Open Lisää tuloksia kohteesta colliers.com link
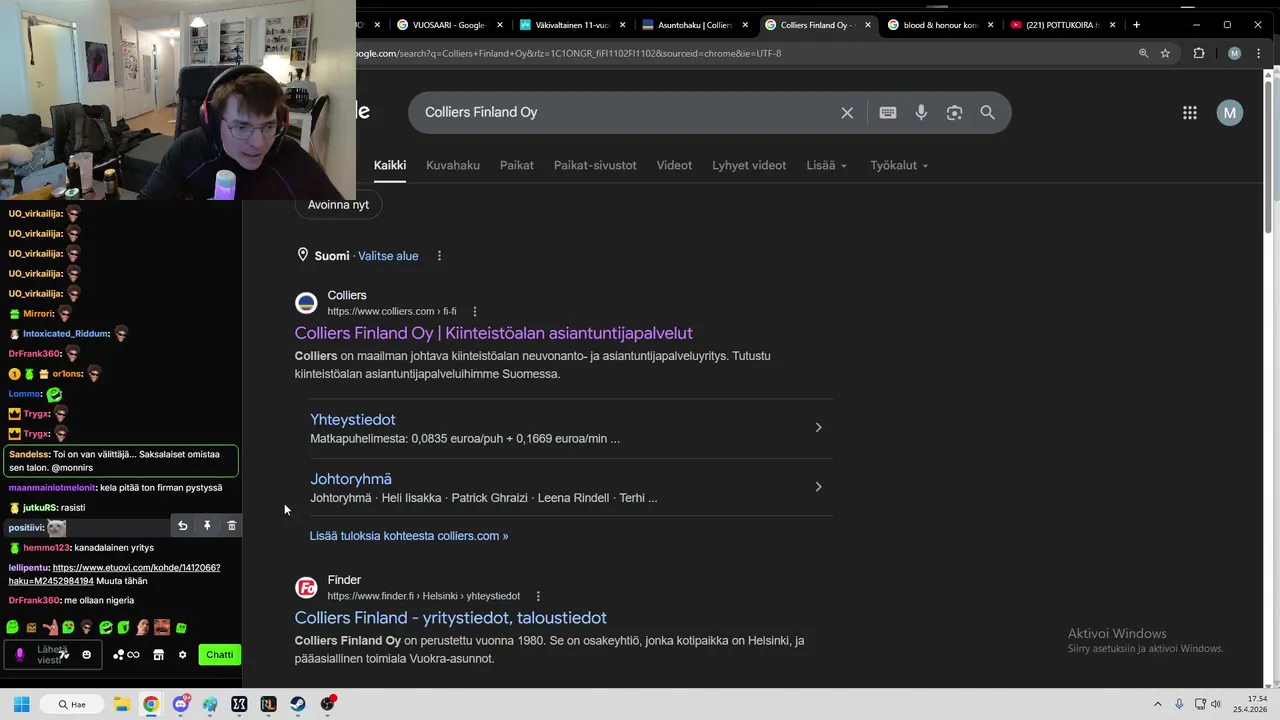 point(409,536)
